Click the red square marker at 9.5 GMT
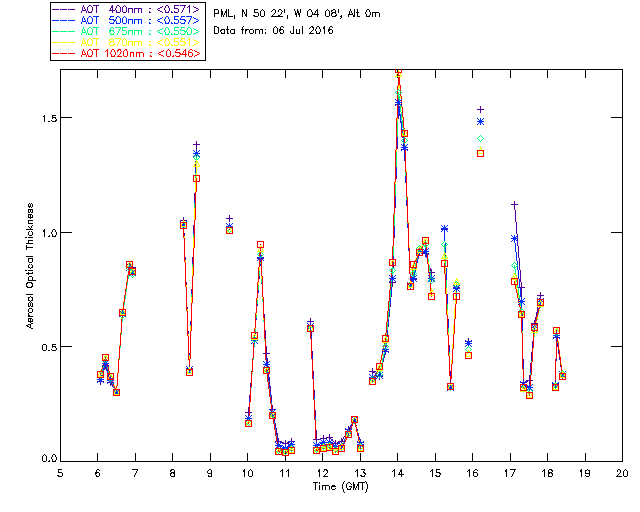This screenshot has width=640, height=512. tap(229, 229)
